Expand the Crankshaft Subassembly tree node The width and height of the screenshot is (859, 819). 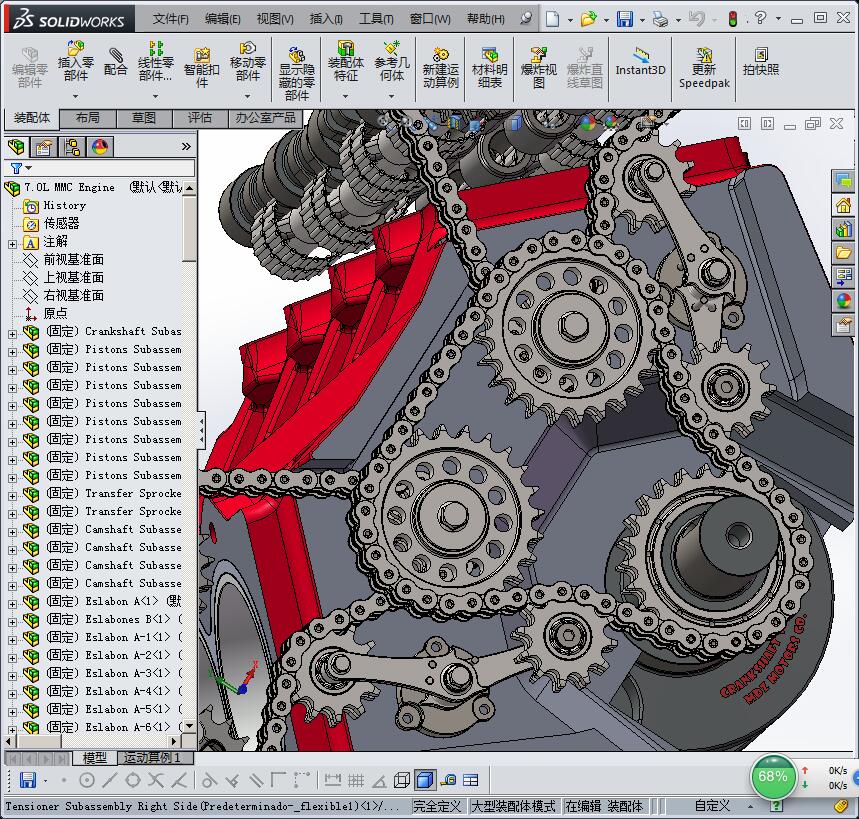[x=12, y=332]
